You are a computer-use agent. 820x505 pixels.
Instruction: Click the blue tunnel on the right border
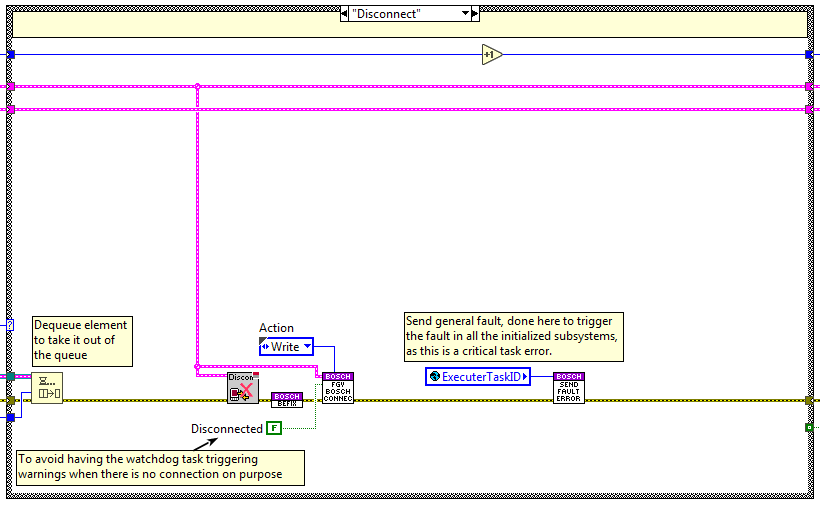[809, 54]
